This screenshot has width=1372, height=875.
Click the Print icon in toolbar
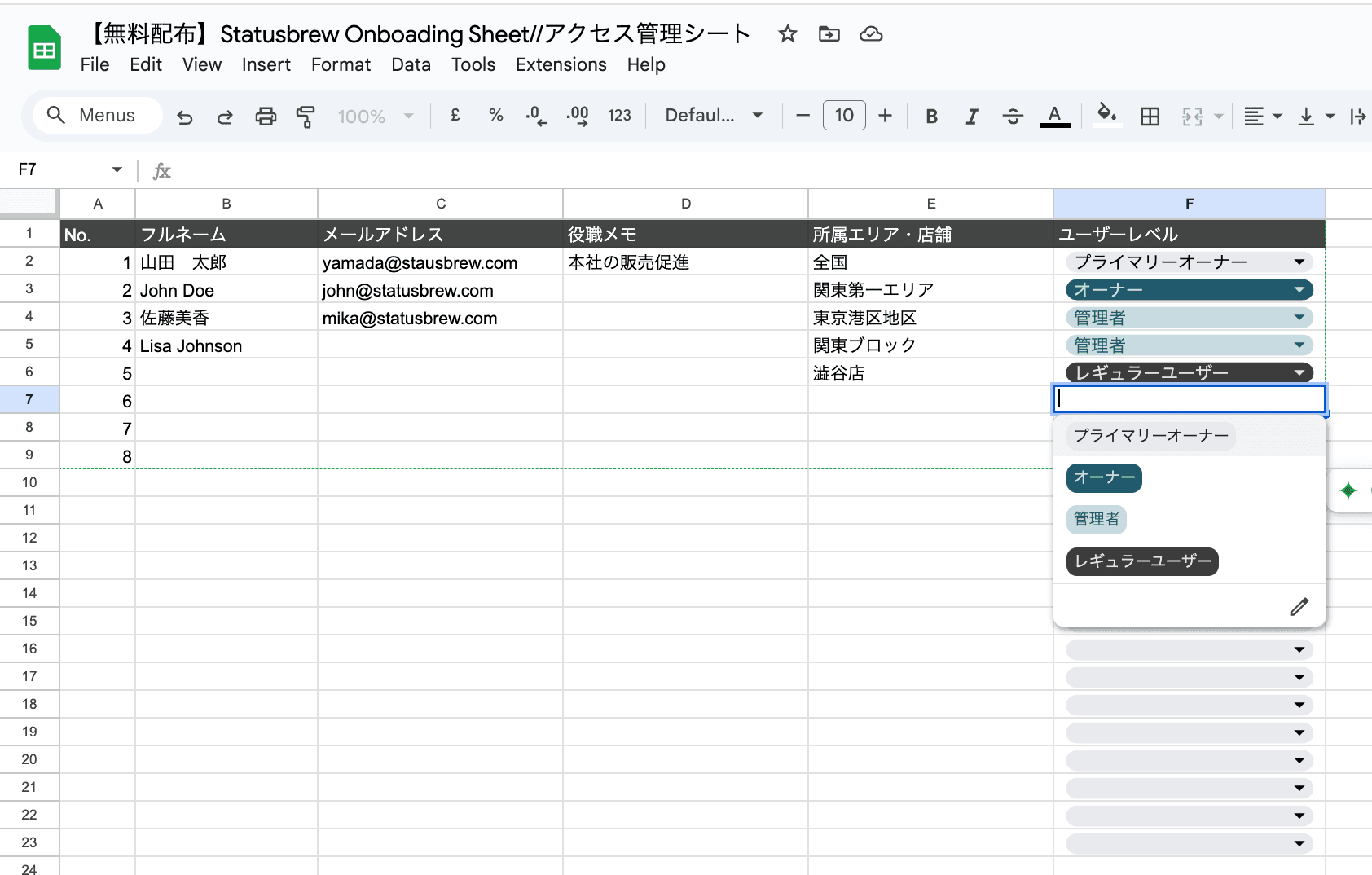(266, 117)
